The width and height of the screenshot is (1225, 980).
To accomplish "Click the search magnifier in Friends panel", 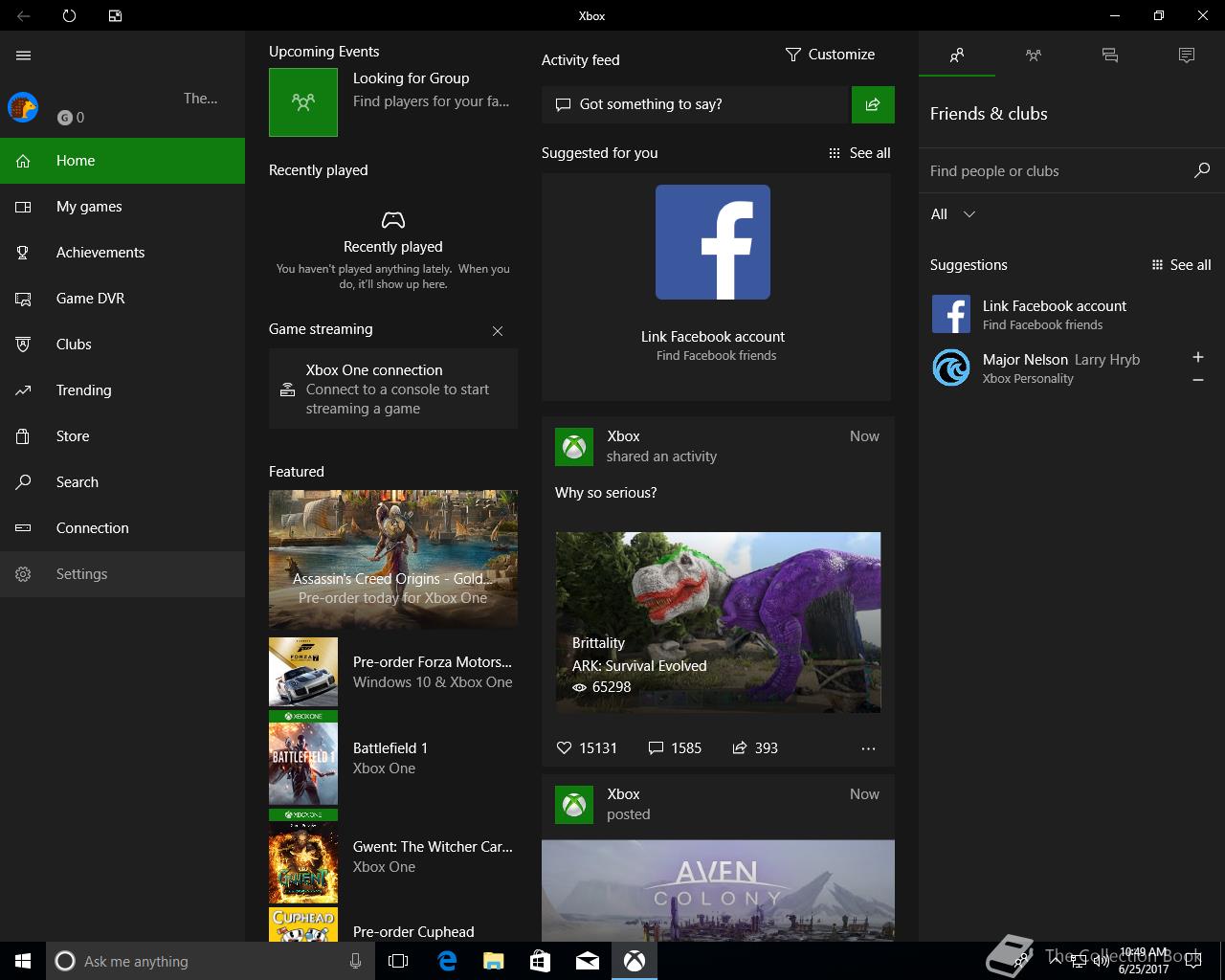I will (x=1202, y=170).
